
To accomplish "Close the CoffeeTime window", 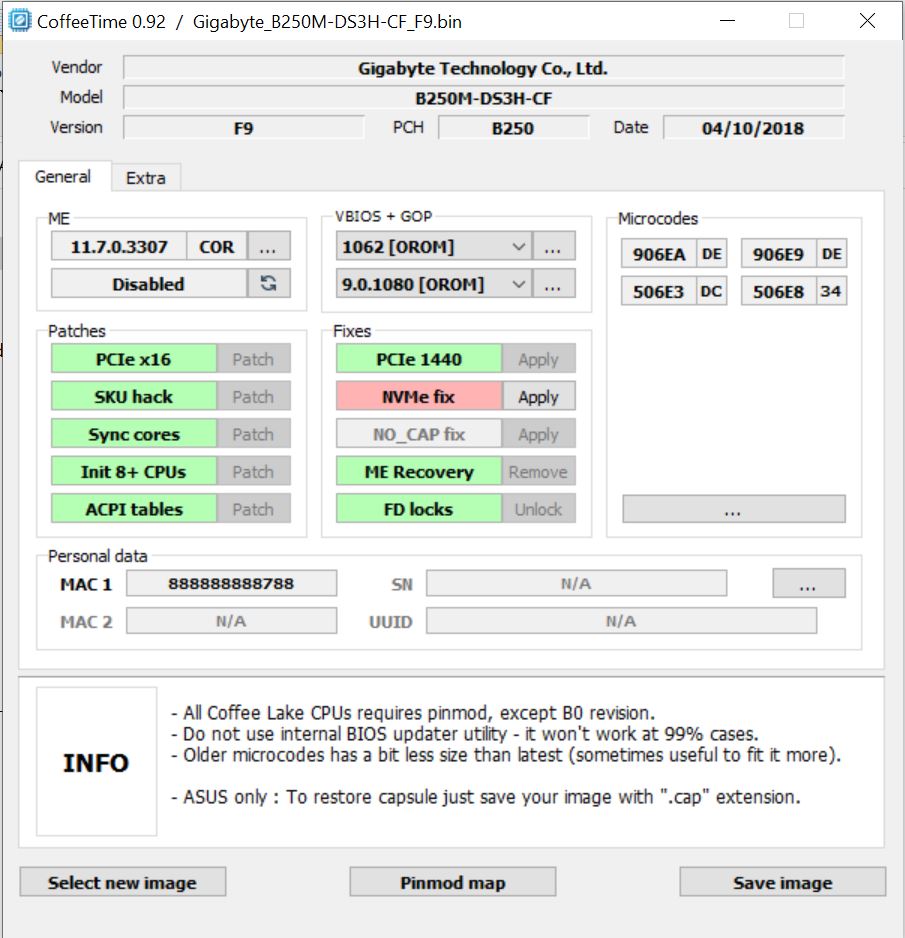I will click(867, 21).
